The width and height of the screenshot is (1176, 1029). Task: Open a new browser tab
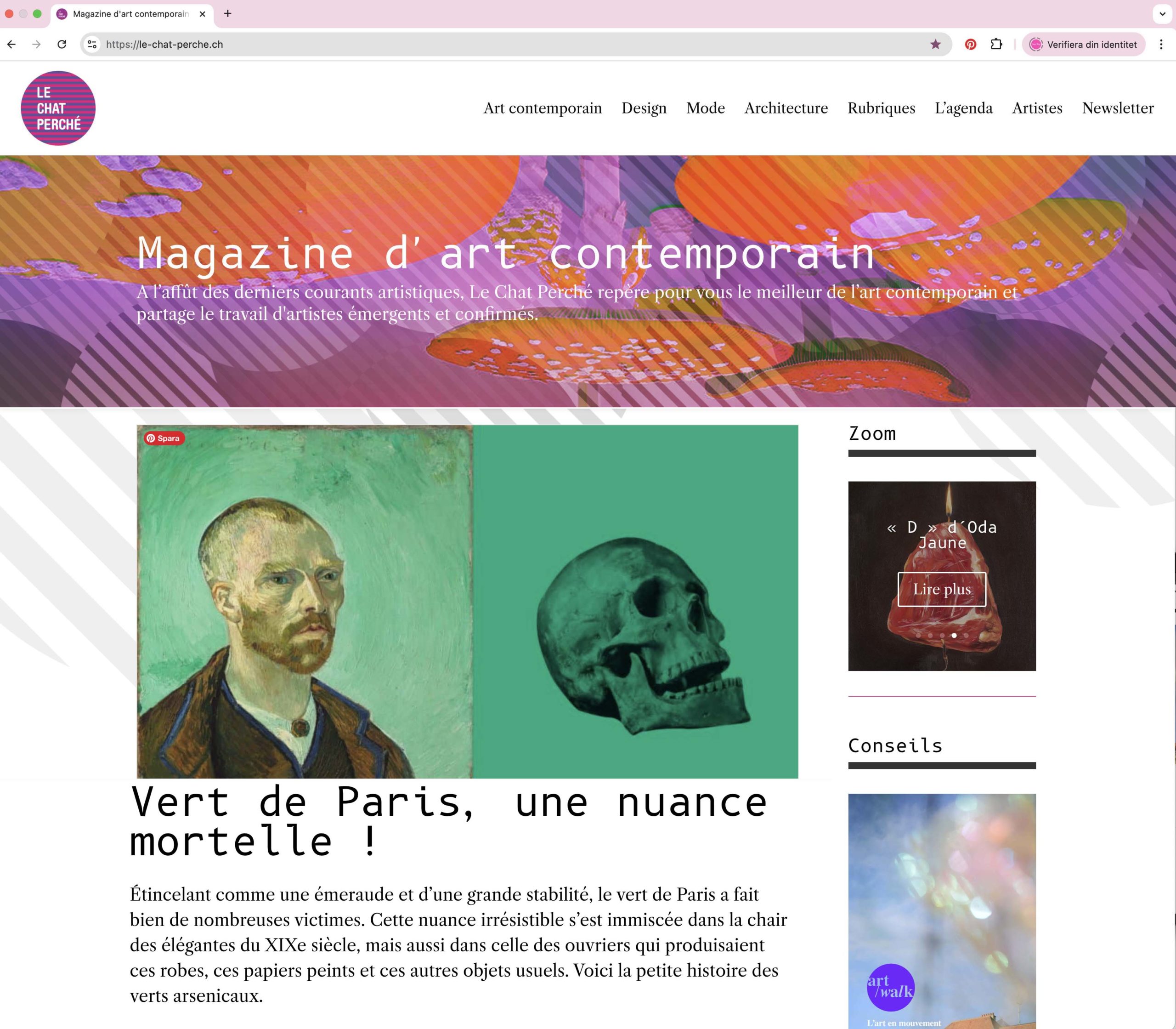(x=228, y=13)
